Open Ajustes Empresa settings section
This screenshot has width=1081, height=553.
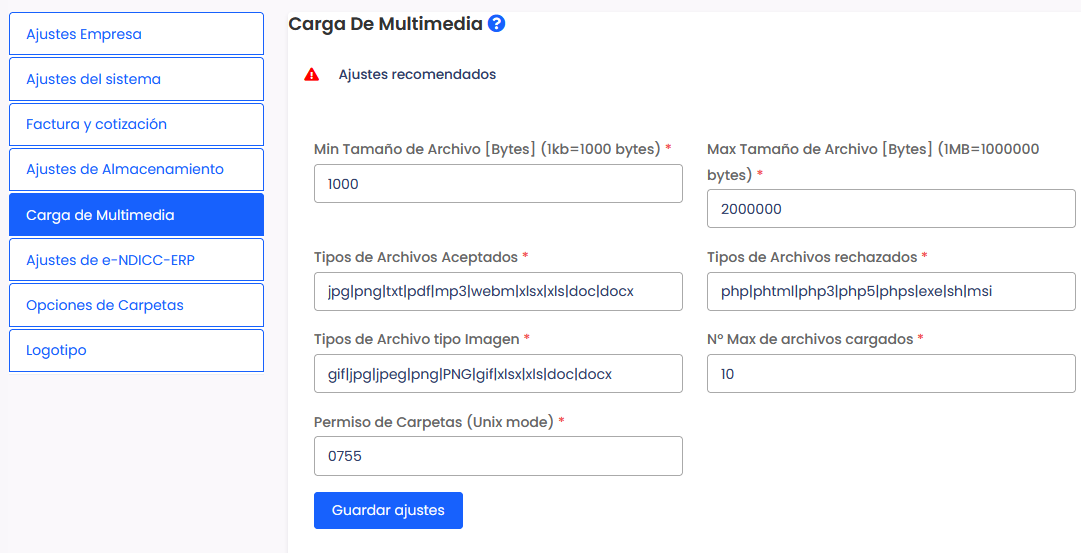click(x=136, y=34)
